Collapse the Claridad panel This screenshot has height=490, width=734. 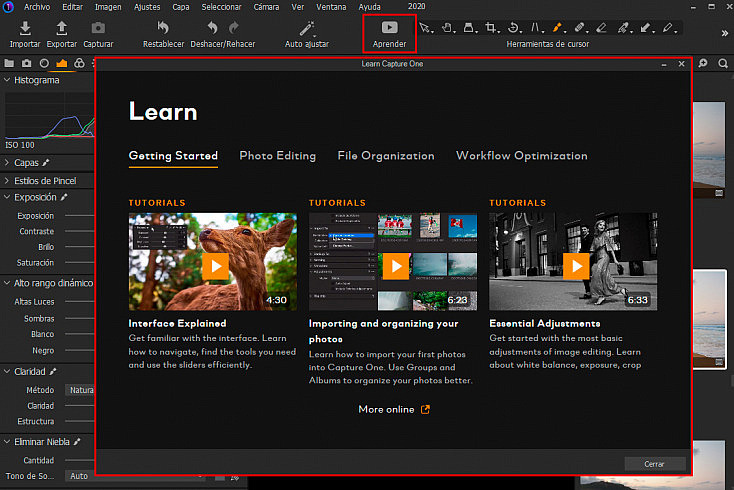click(7, 371)
